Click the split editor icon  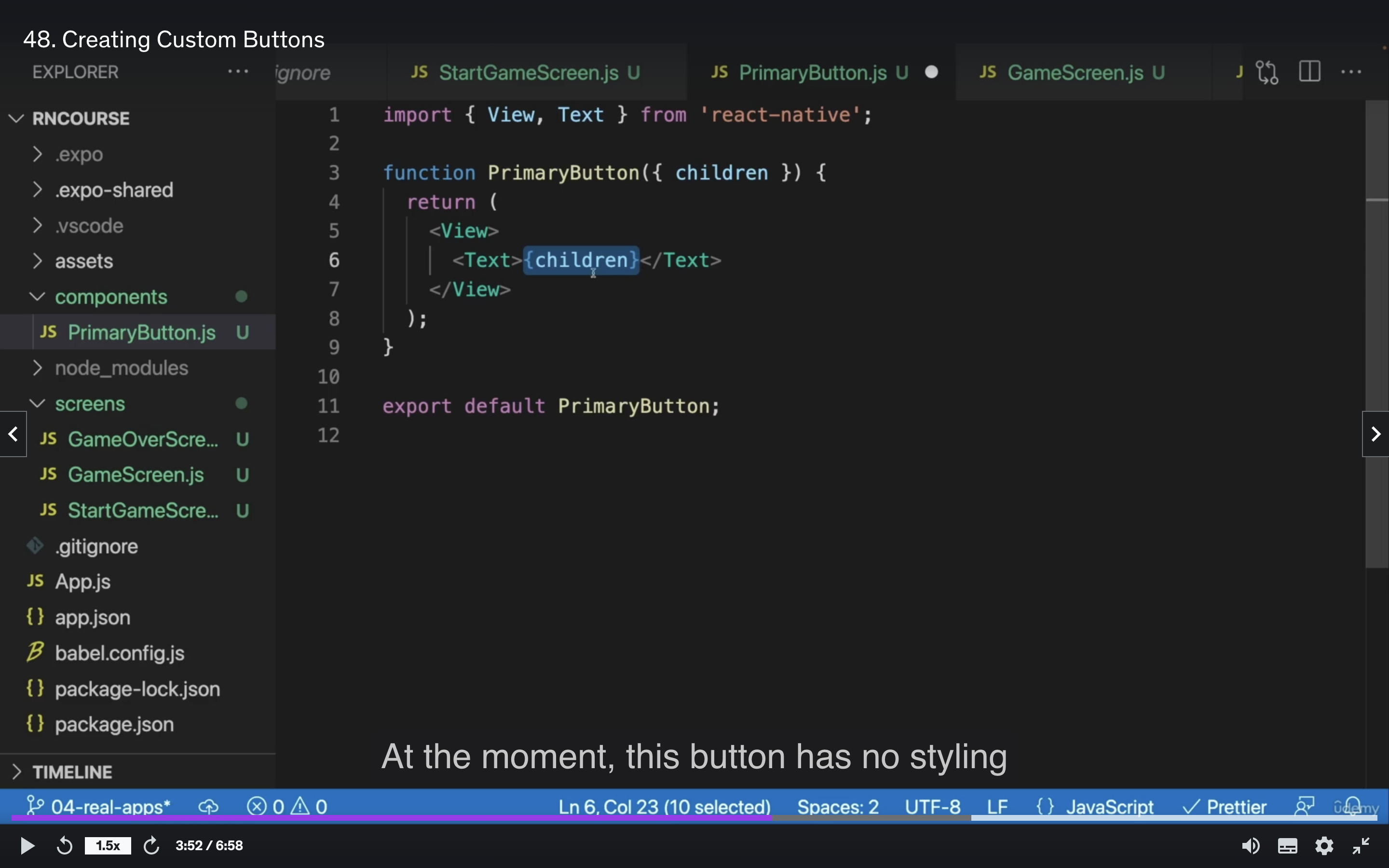[x=1310, y=72]
